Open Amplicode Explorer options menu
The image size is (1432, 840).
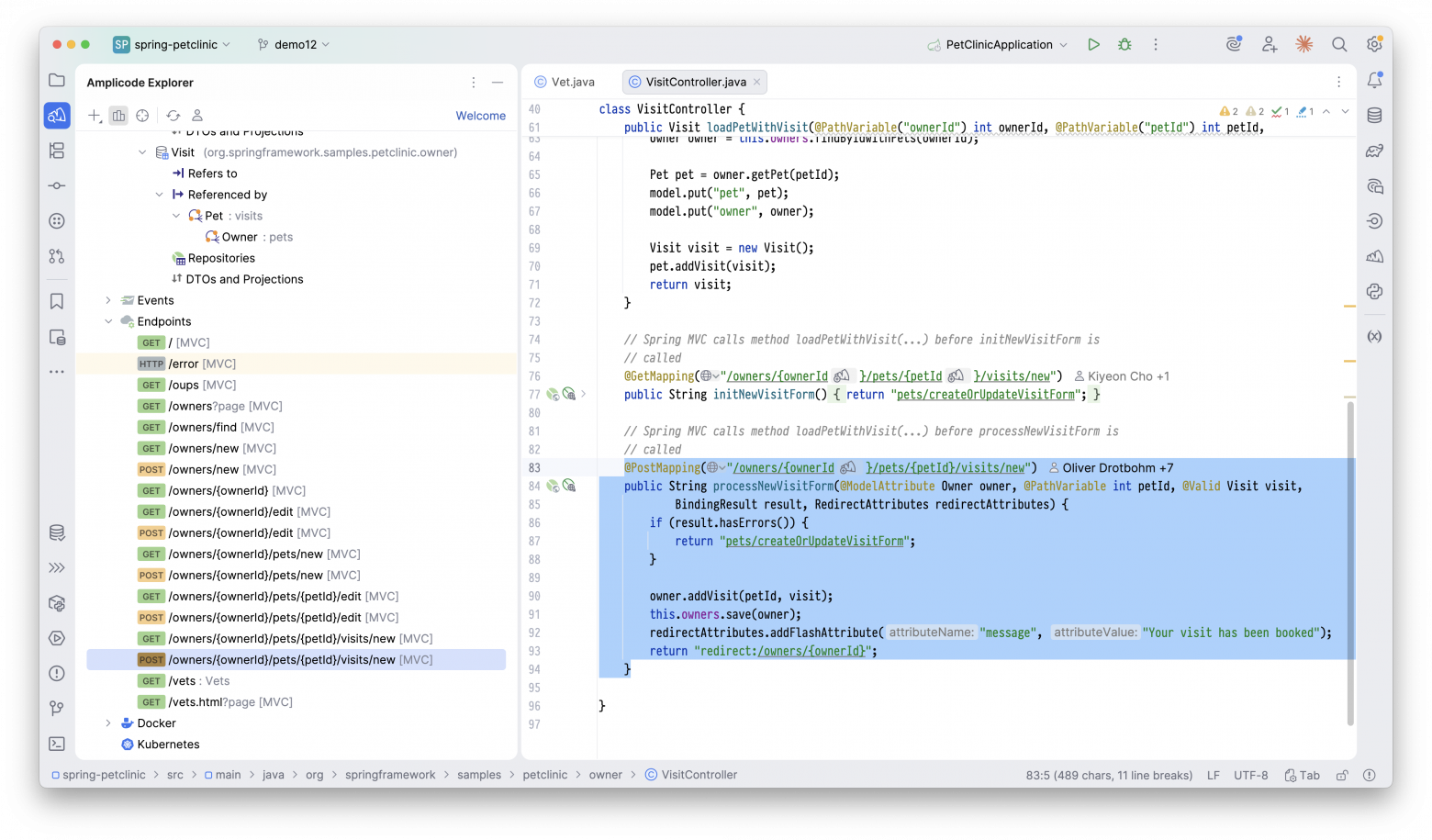tap(474, 83)
